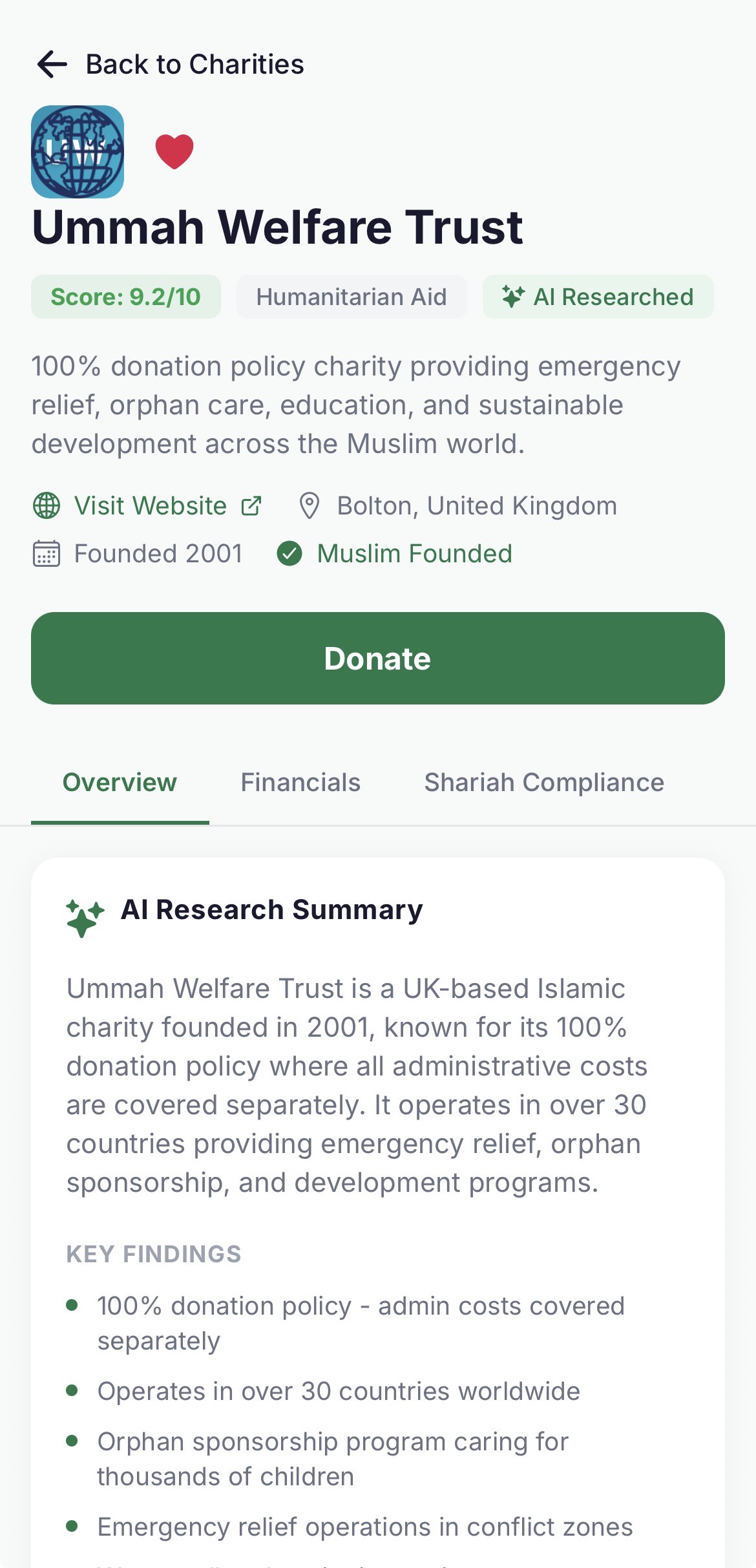The width and height of the screenshot is (756, 1568).
Task: Toggle the red heart favorite icon
Action: tap(174, 151)
